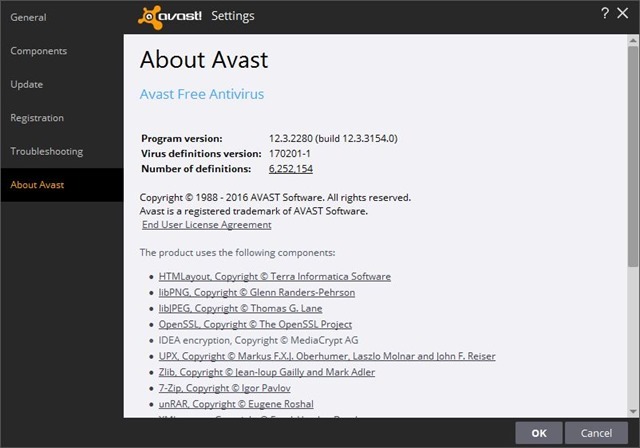Click the UPX copyright link
This screenshot has width=640, height=448.
click(x=326, y=356)
